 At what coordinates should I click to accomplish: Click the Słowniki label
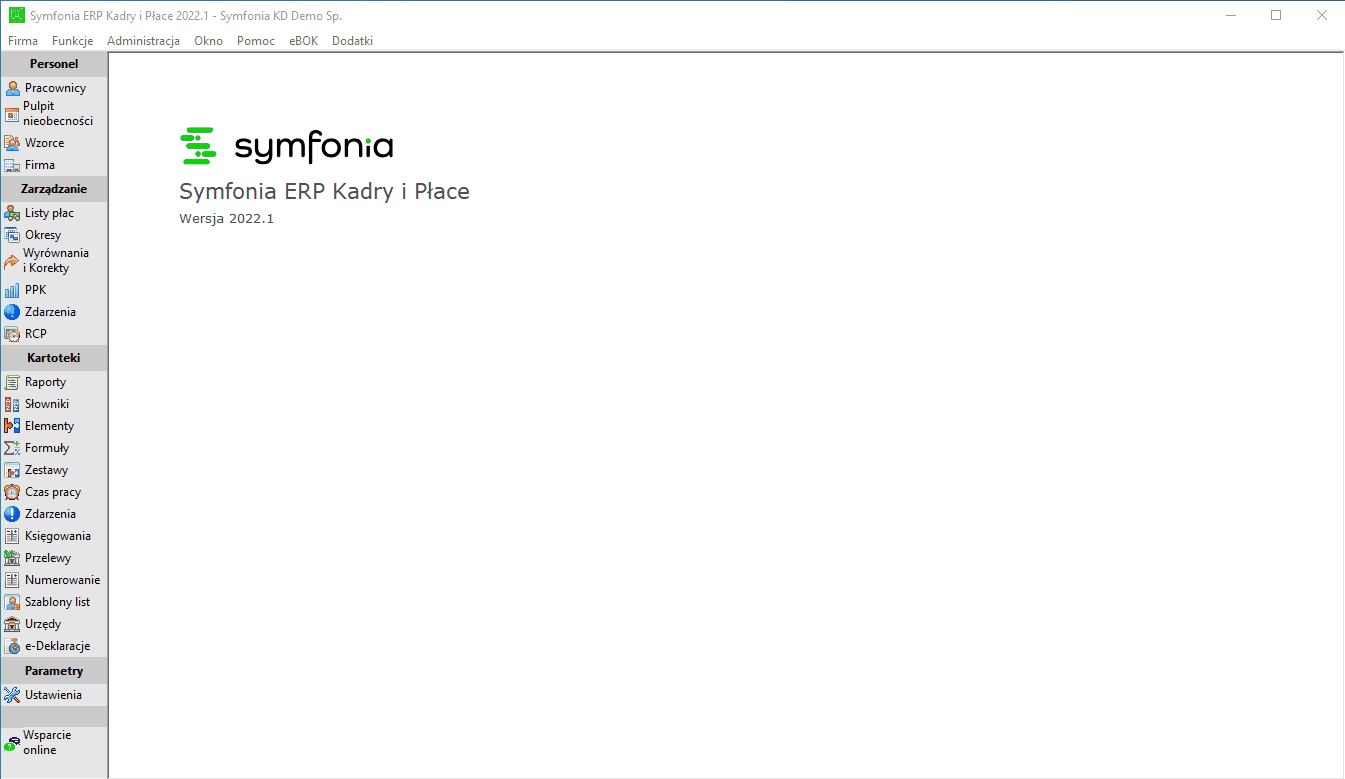click(47, 404)
